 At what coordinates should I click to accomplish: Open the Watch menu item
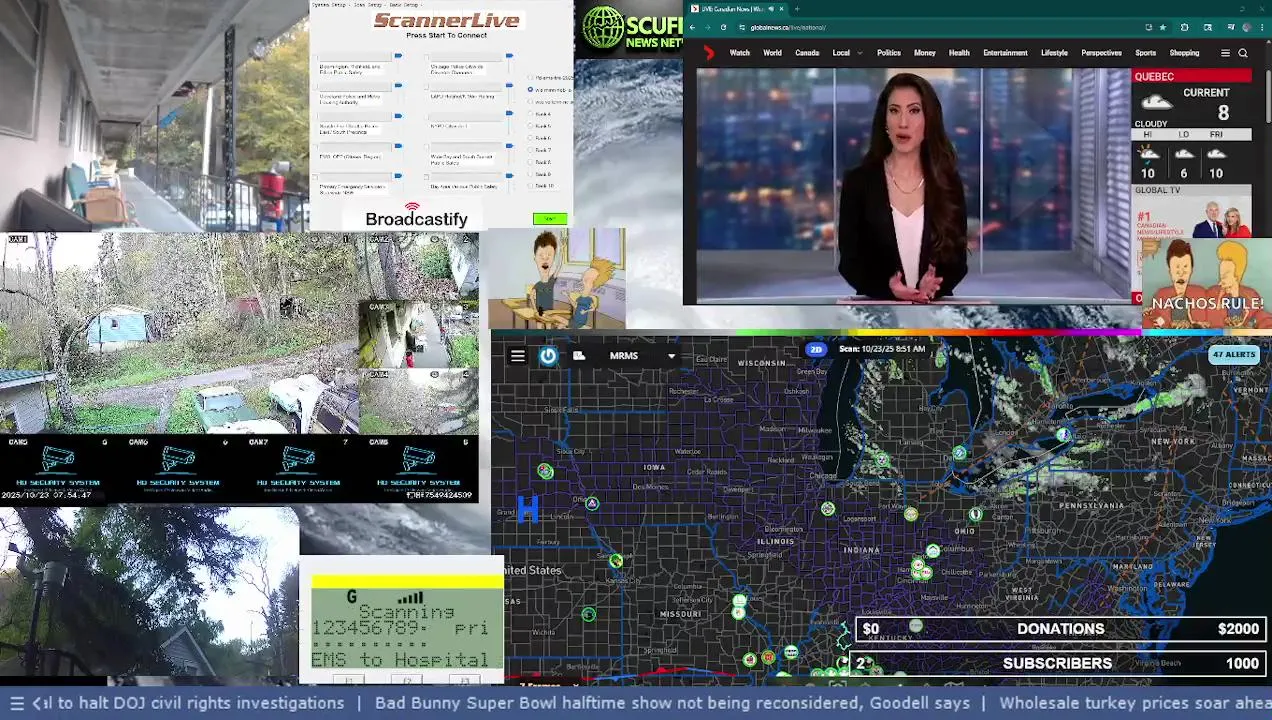coord(739,53)
